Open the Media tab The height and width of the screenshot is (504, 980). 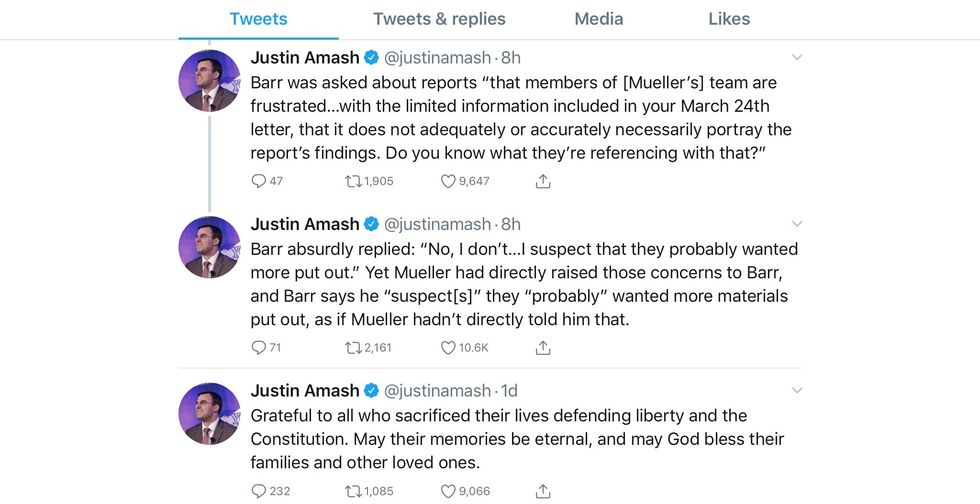[598, 19]
